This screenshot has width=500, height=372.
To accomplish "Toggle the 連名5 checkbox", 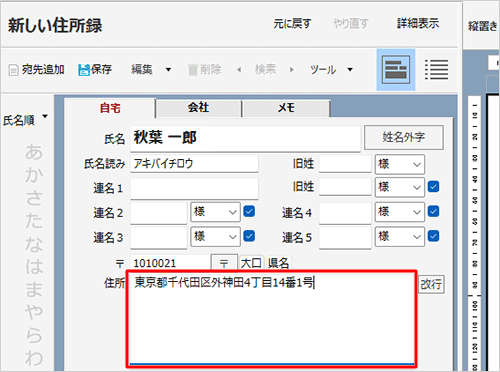I will tap(433, 236).
